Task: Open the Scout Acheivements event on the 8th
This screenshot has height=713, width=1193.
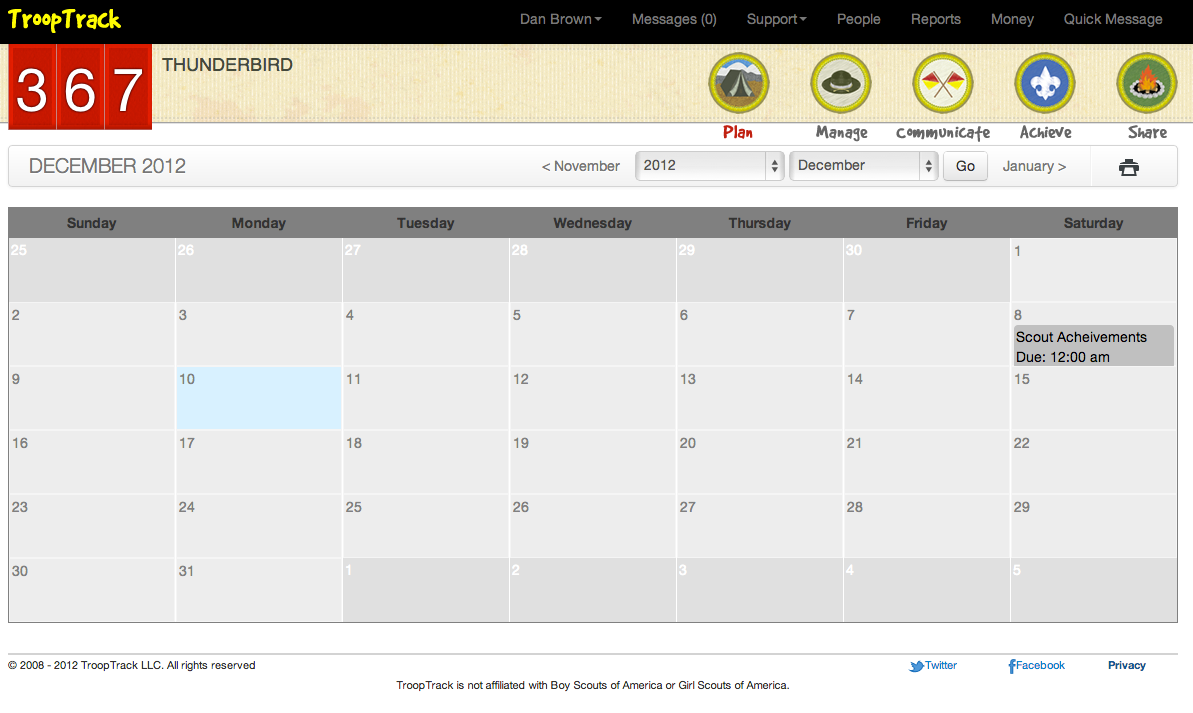Action: click(x=1093, y=346)
